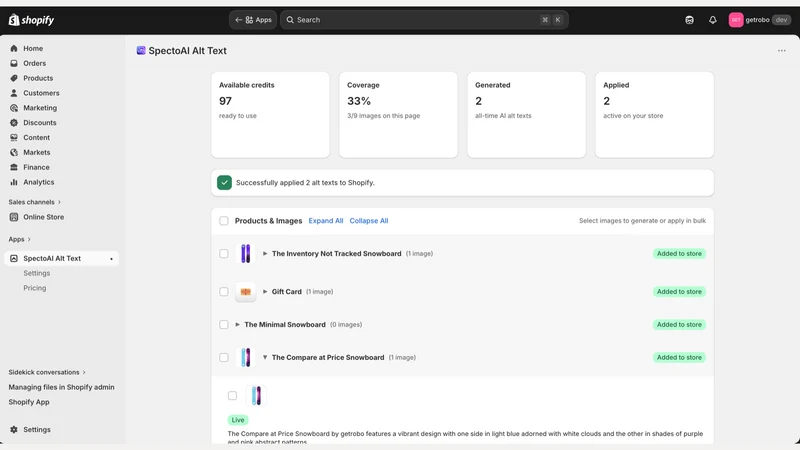The image size is (800, 450).
Task: Open the Online Store channel
Action: coord(43,217)
